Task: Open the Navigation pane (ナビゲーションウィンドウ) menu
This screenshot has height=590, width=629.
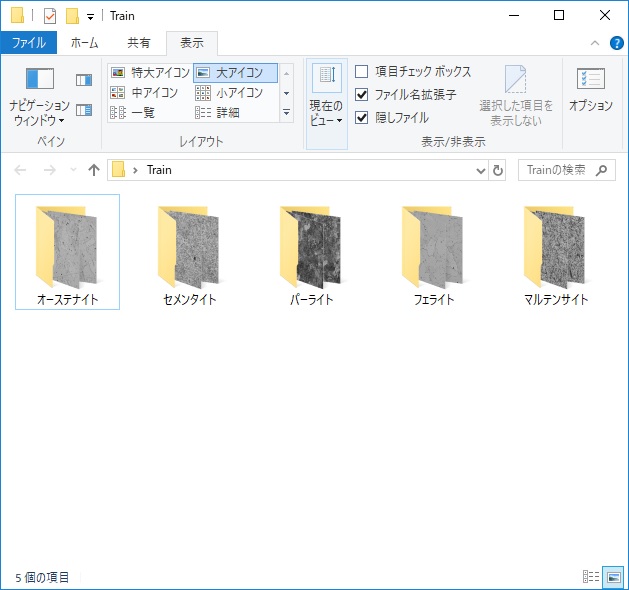Action: [39, 97]
